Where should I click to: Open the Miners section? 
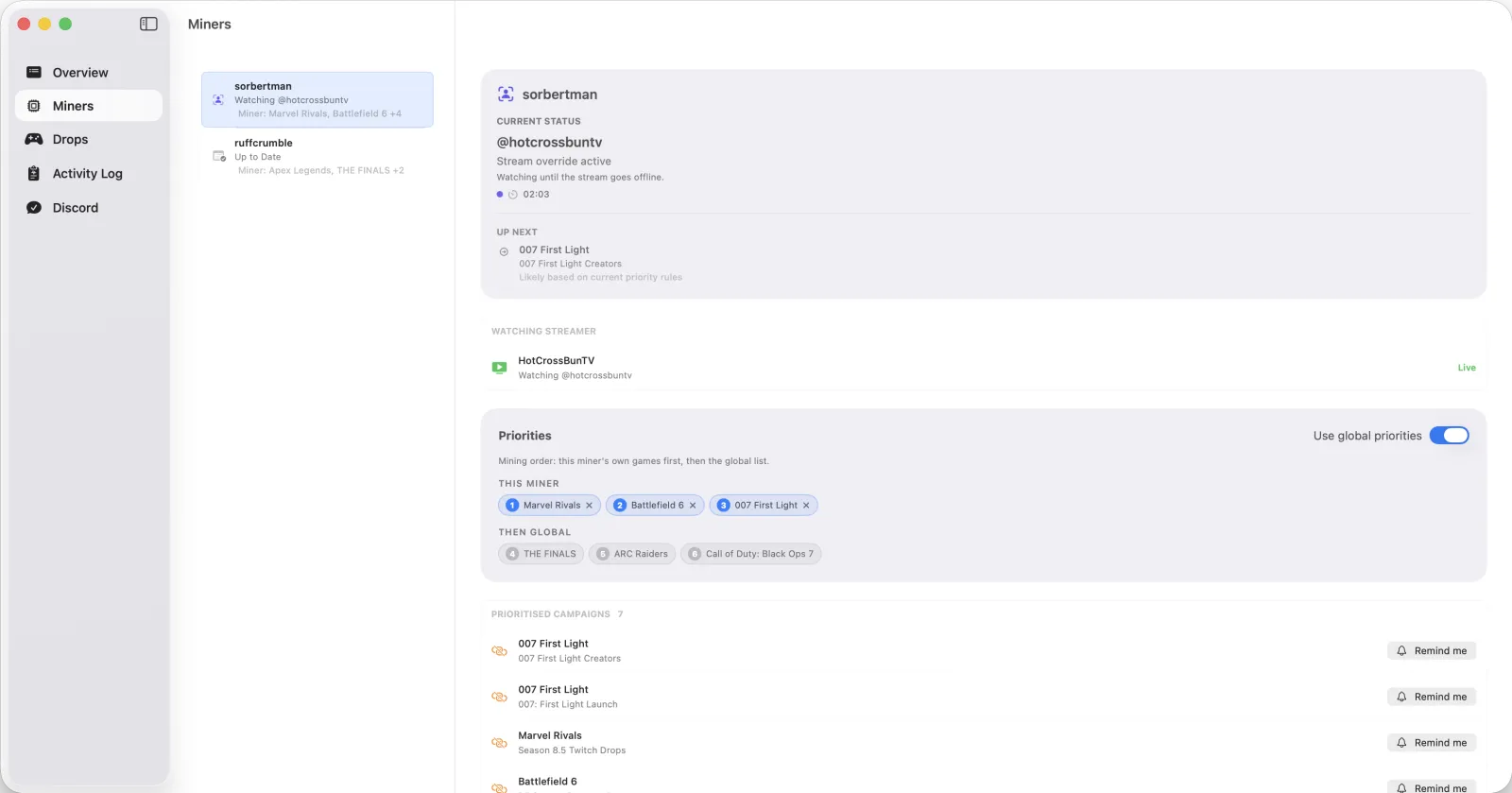pyautogui.click(x=89, y=106)
